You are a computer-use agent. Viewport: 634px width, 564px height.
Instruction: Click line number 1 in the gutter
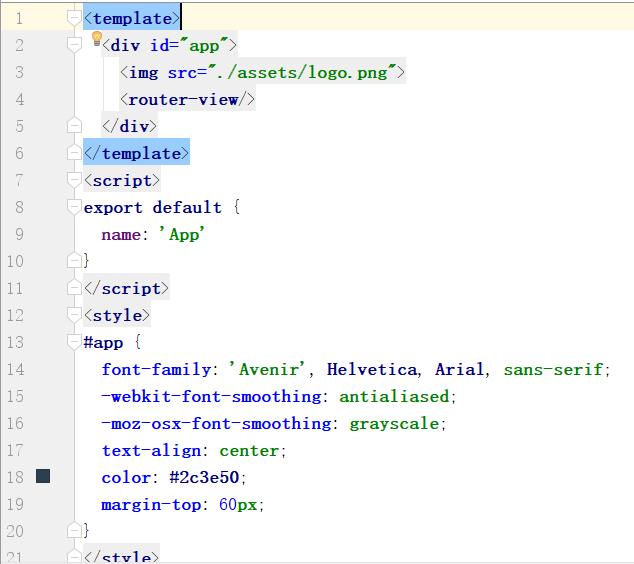tap(19, 18)
